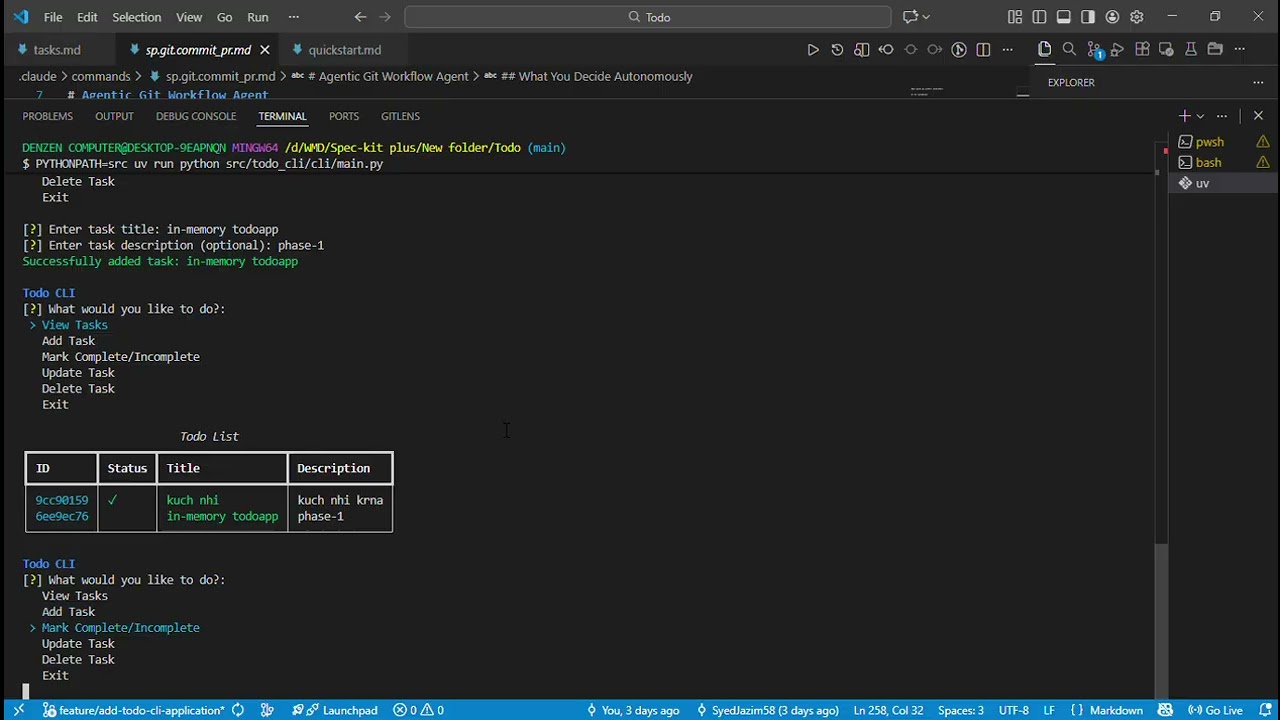Open the Testing flask icon
This screenshot has width=1280, height=720.
[x=1191, y=49]
